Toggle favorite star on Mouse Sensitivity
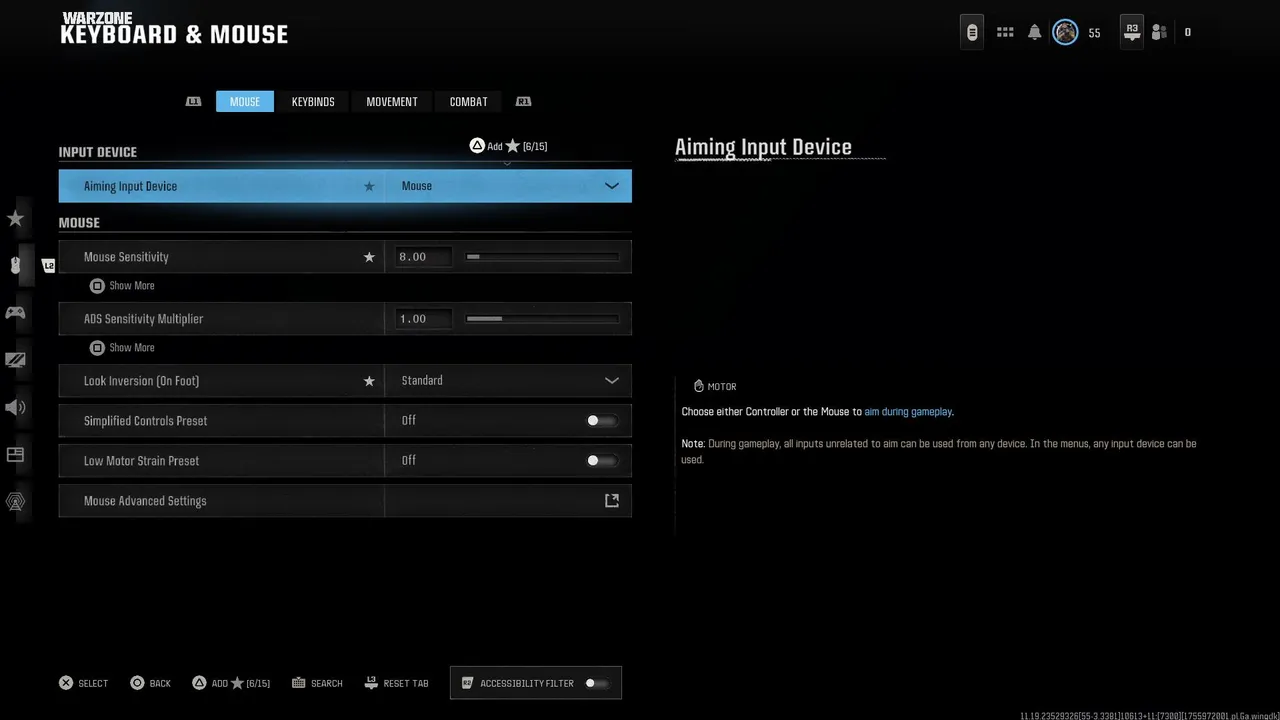 coord(369,257)
